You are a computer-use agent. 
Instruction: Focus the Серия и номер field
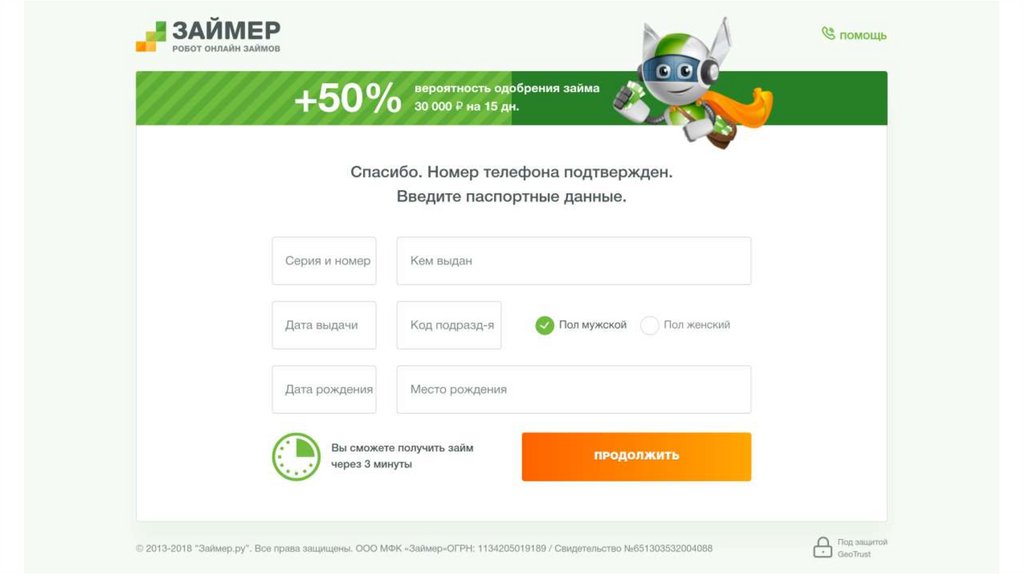[324, 261]
